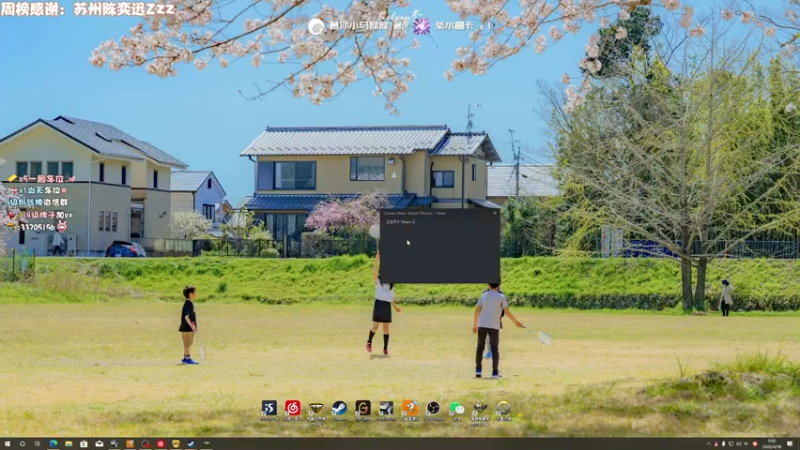Open the Steam desktop shortcut
Screen dimensions: 800x450
click(x=339, y=409)
